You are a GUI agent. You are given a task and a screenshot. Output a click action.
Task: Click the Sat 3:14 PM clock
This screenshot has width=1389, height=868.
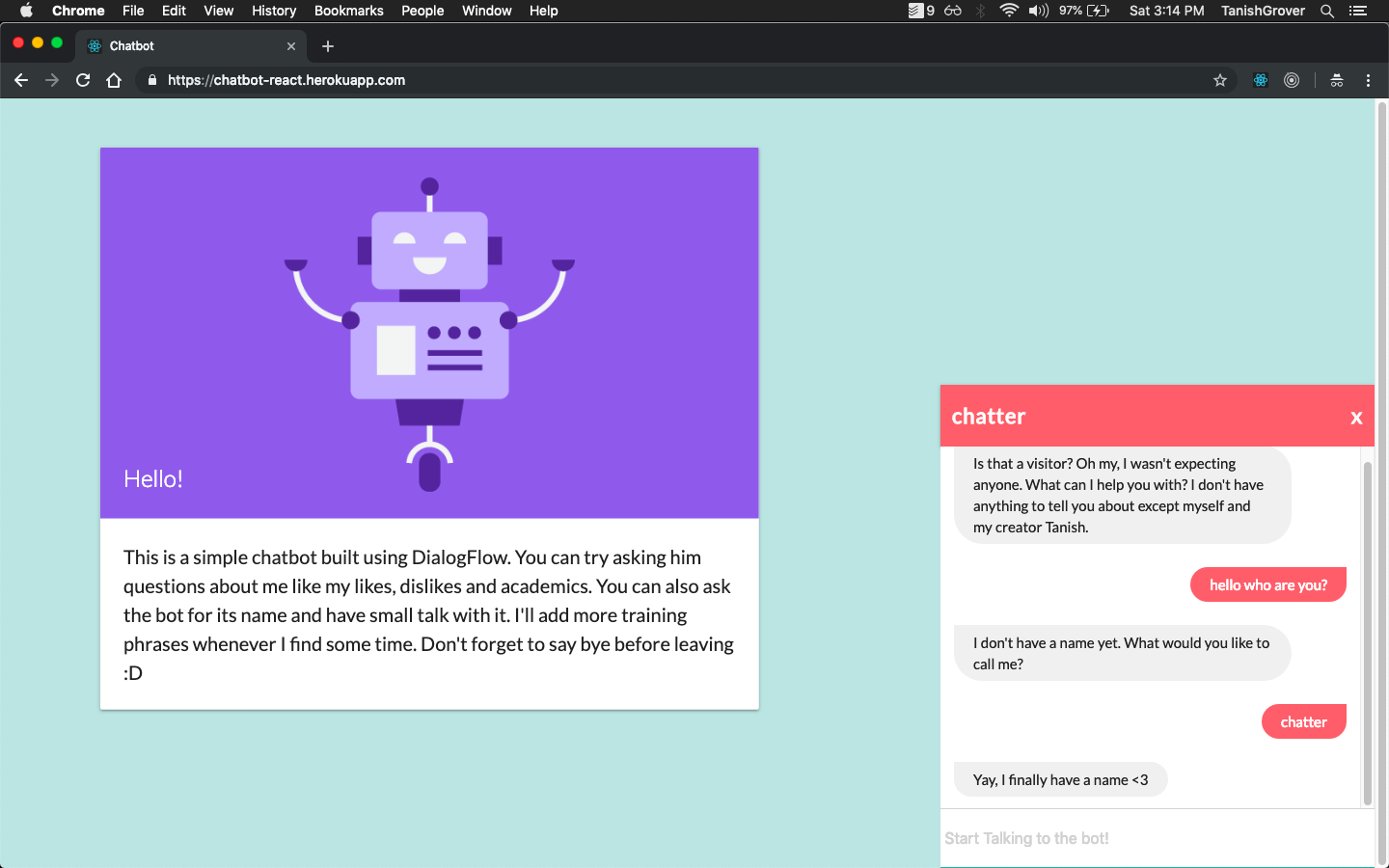pyautogui.click(x=1167, y=11)
